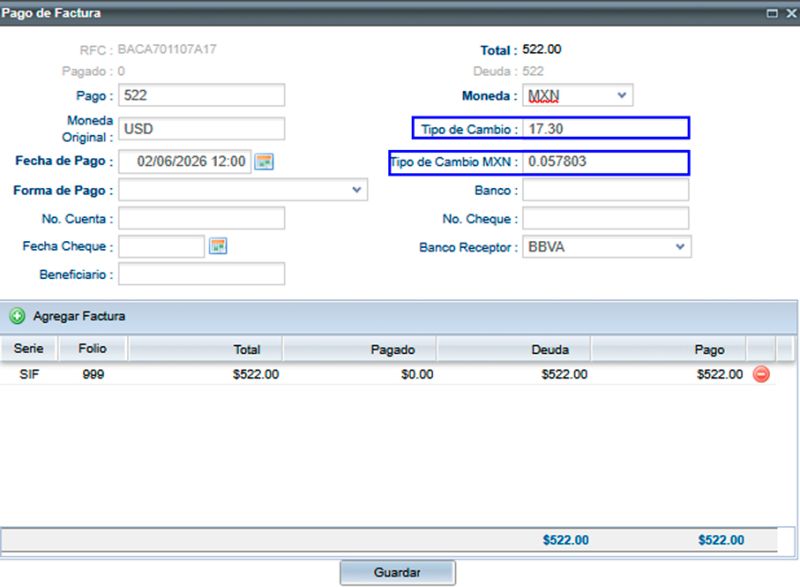Focus the No. Cheque input field
Screen dimensions: 800x587
coord(605,218)
